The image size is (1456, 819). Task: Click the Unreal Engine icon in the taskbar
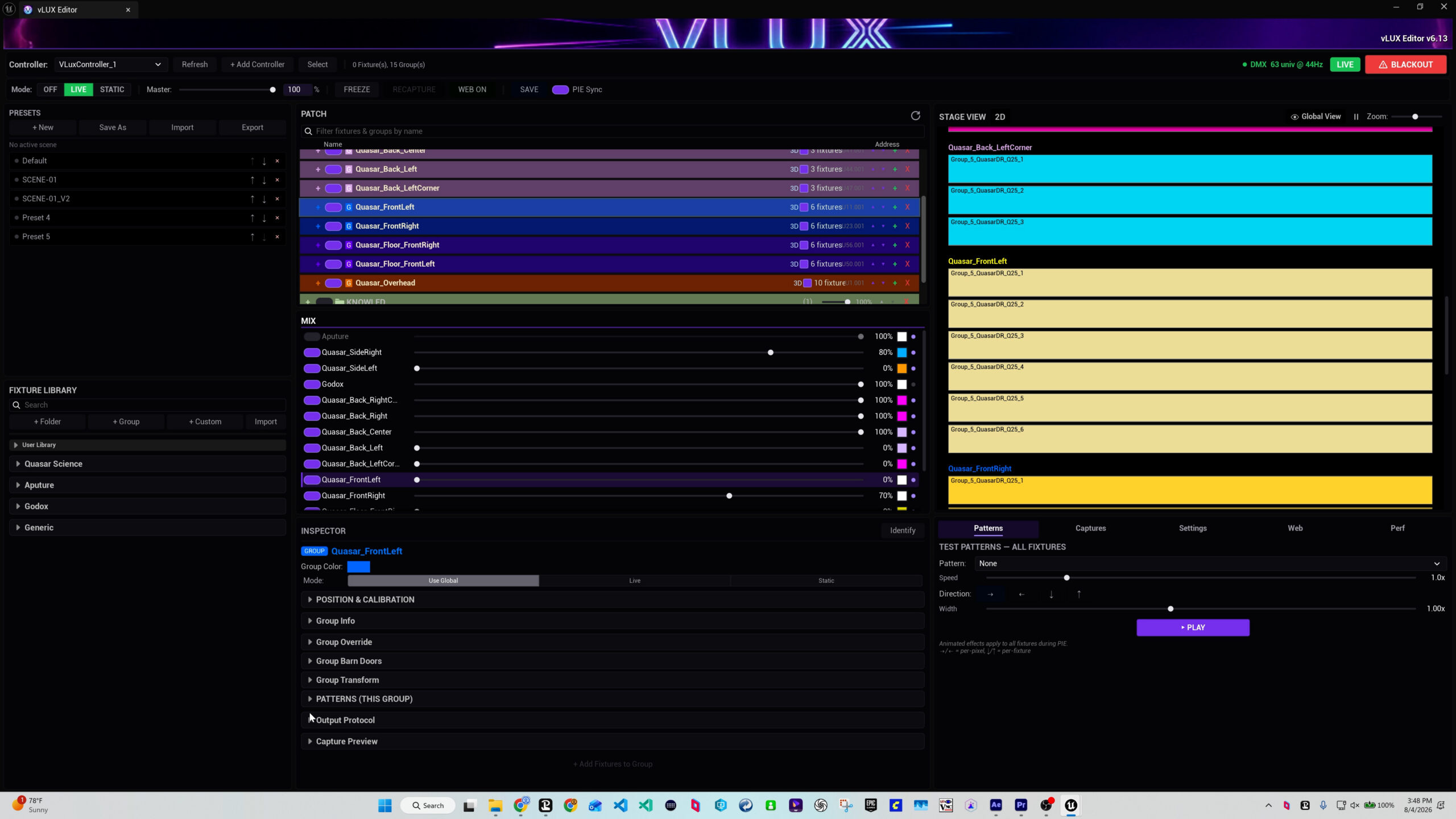point(1071,805)
